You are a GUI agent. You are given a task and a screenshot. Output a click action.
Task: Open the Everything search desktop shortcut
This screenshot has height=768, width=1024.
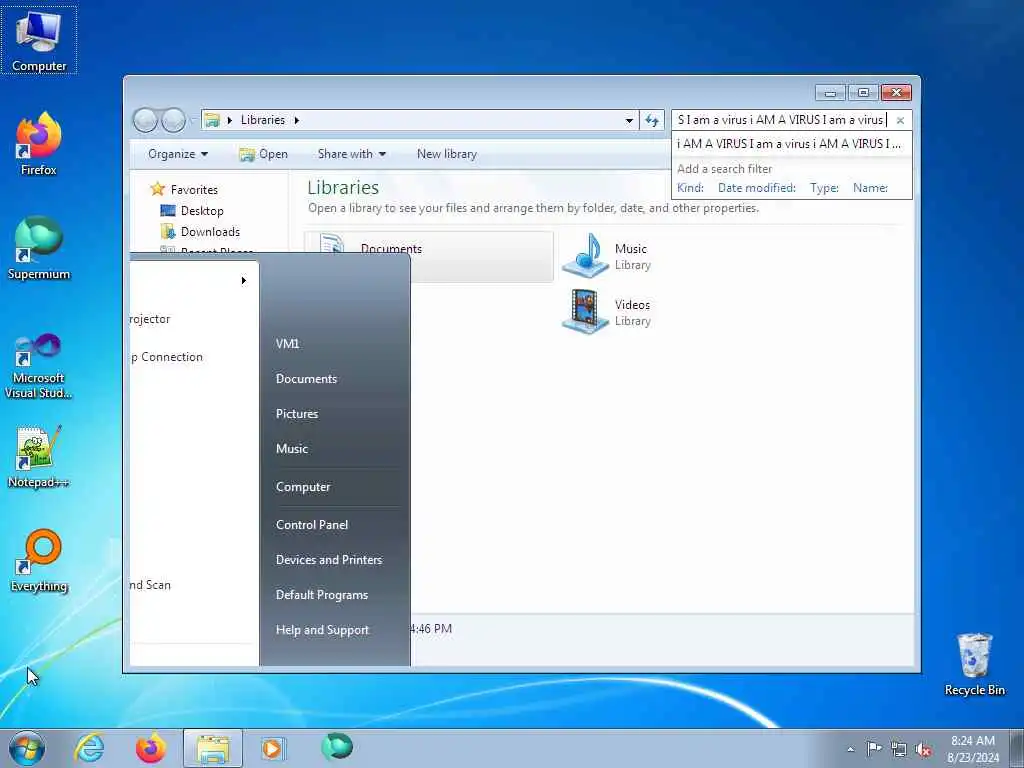pos(39,560)
